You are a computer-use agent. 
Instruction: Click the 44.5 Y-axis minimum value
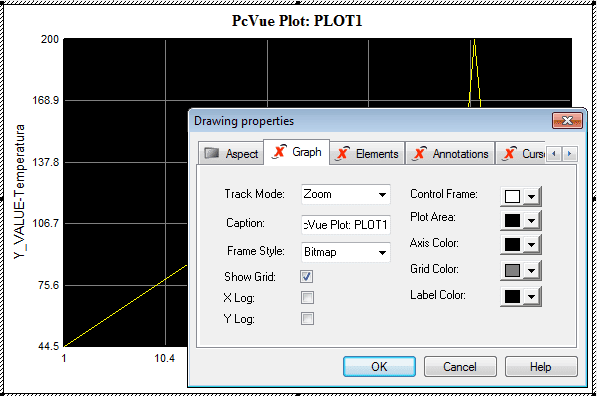(49, 346)
